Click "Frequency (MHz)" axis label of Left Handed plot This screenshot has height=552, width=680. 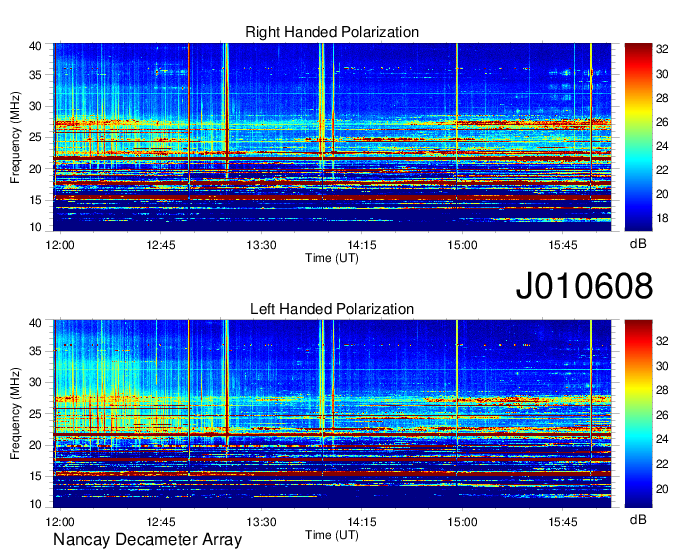[15, 414]
